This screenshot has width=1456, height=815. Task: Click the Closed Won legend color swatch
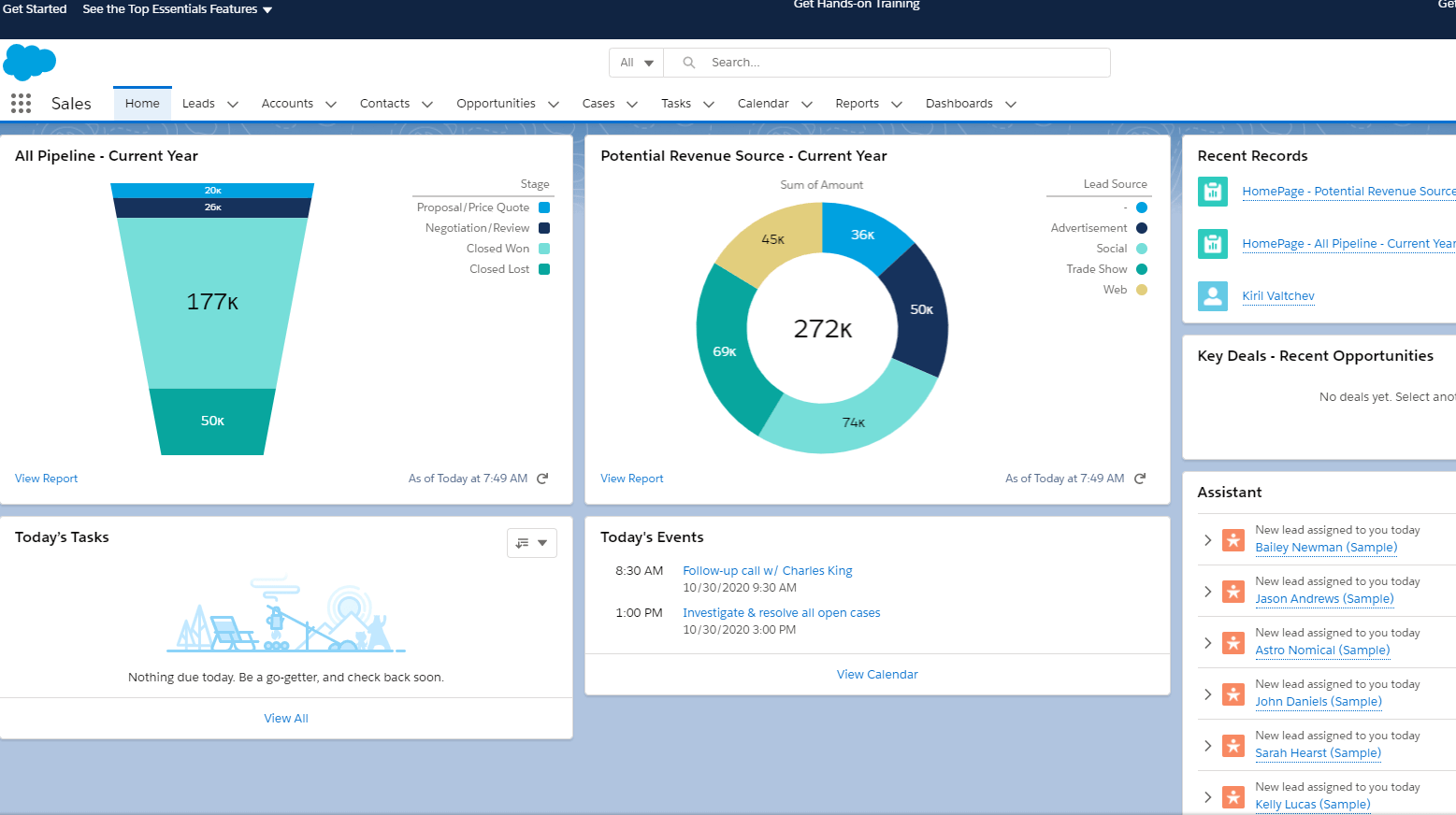click(x=544, y=249)
